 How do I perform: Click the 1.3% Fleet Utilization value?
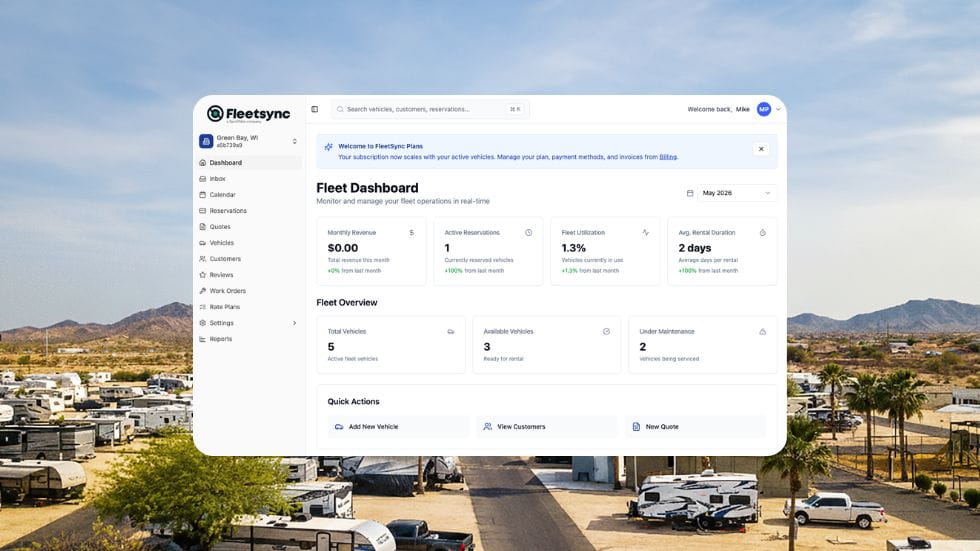[x=573, y=248]
